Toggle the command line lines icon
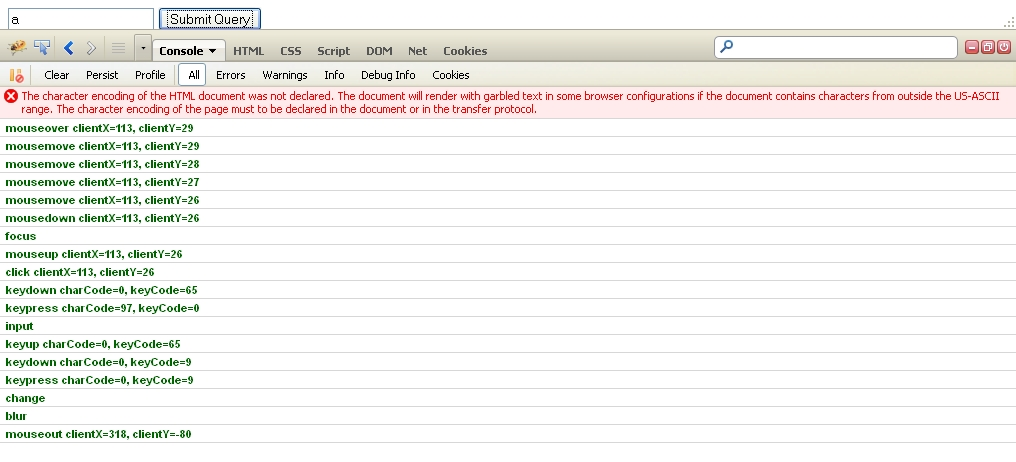 (118, 48)
